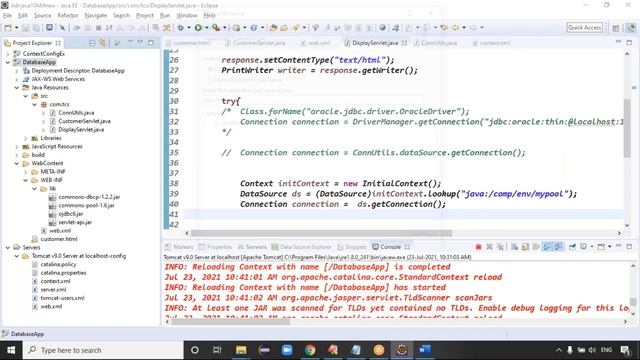Open the web browser globe icon
Screen dimensions: 640x360
click(x=382, y=27)
